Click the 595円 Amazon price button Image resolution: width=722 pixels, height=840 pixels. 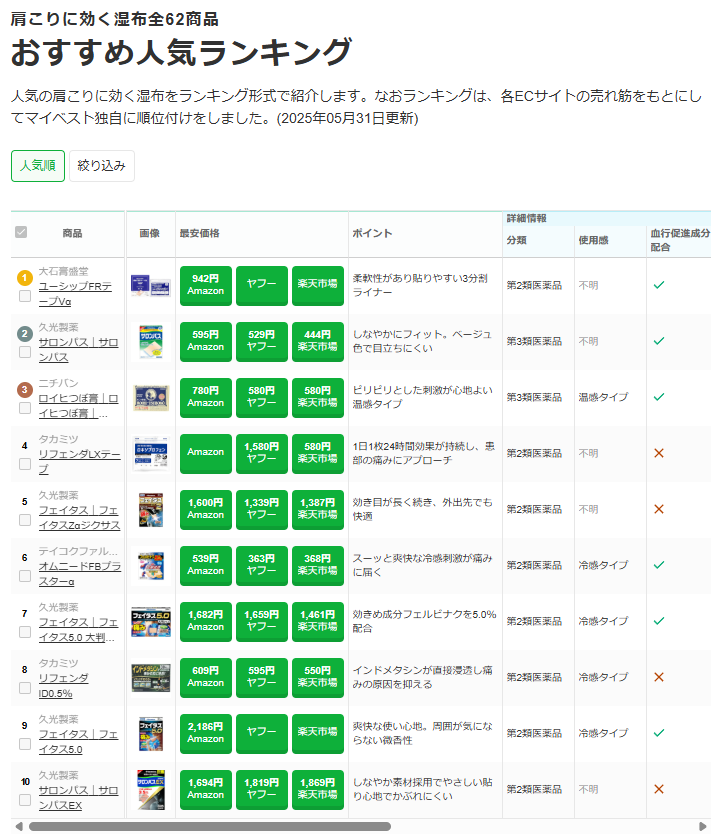pyautogui.click(x=206, y=342)
